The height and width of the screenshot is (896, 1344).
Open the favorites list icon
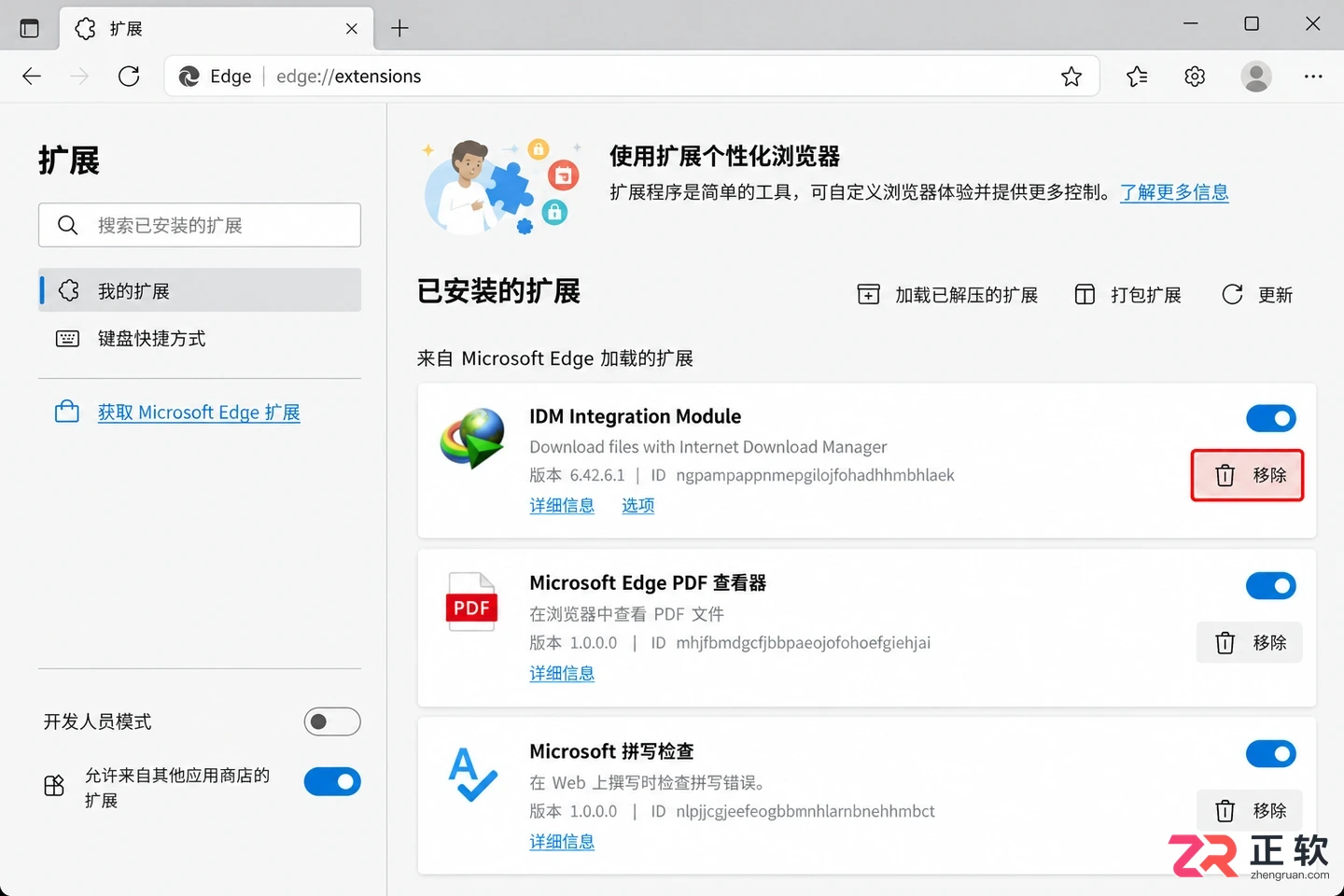[x=1137, y=77]
